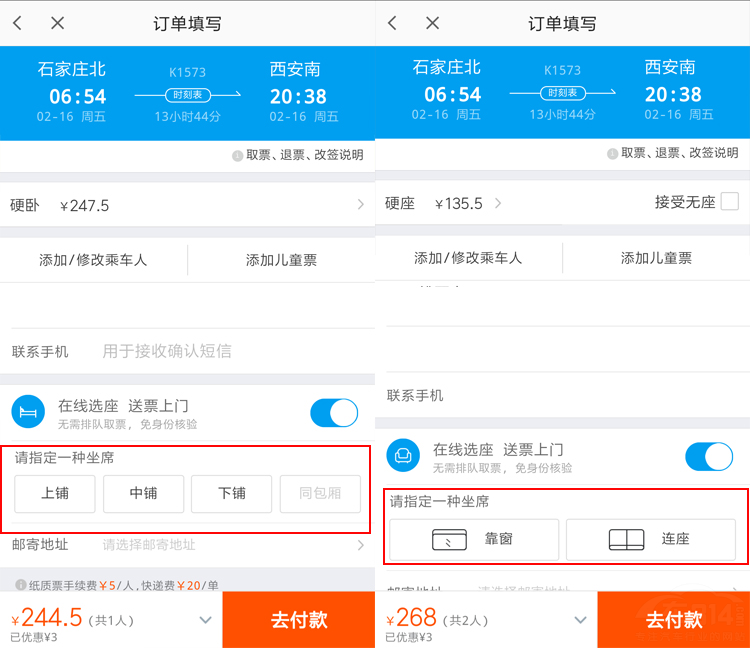Open 时刻表 timetable on the hard sleeper screen
The image size is (750, 648).
pyautogui.click(x=188, y=95)
